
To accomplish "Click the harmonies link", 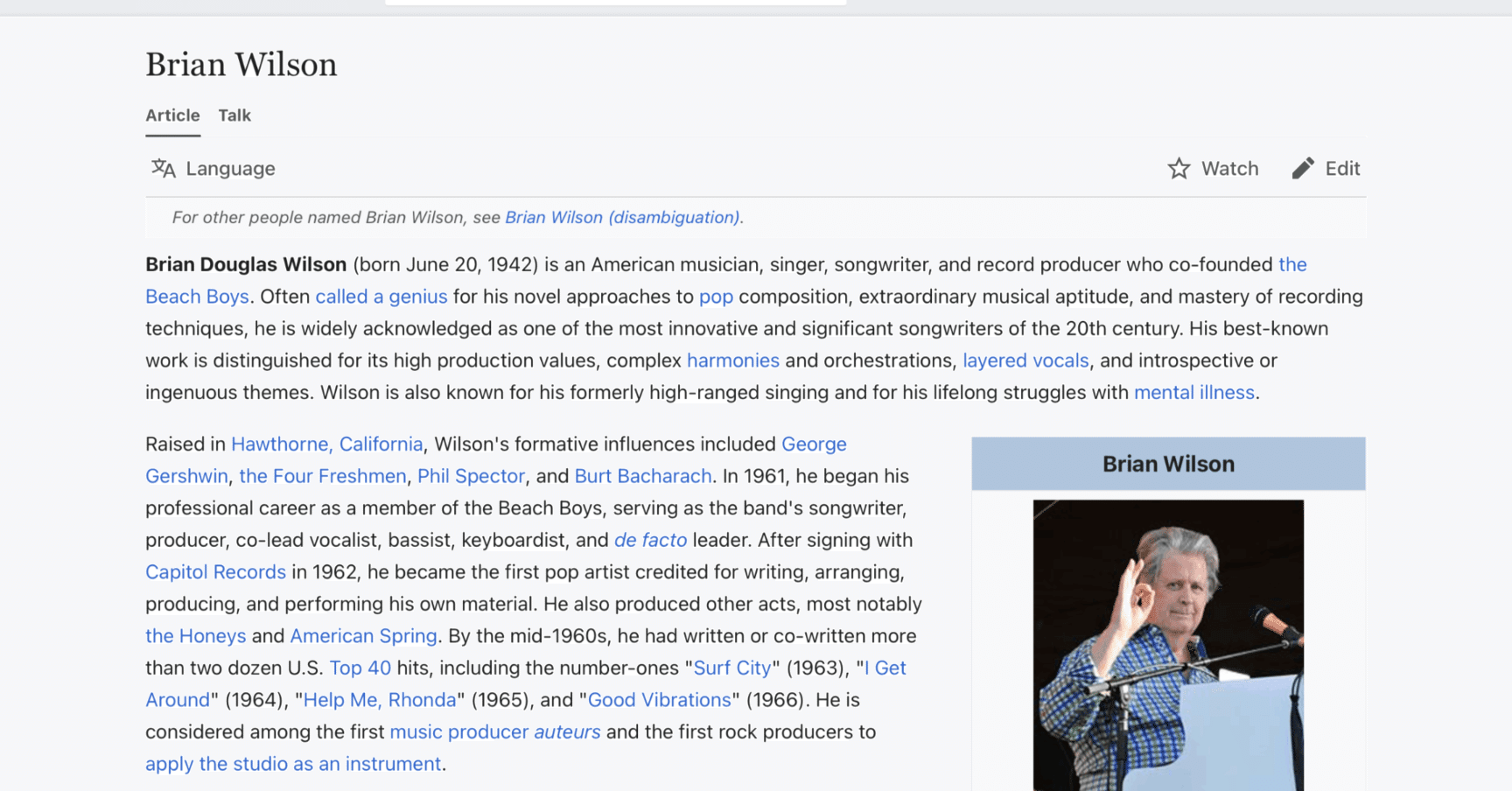I will click(732, 360).
